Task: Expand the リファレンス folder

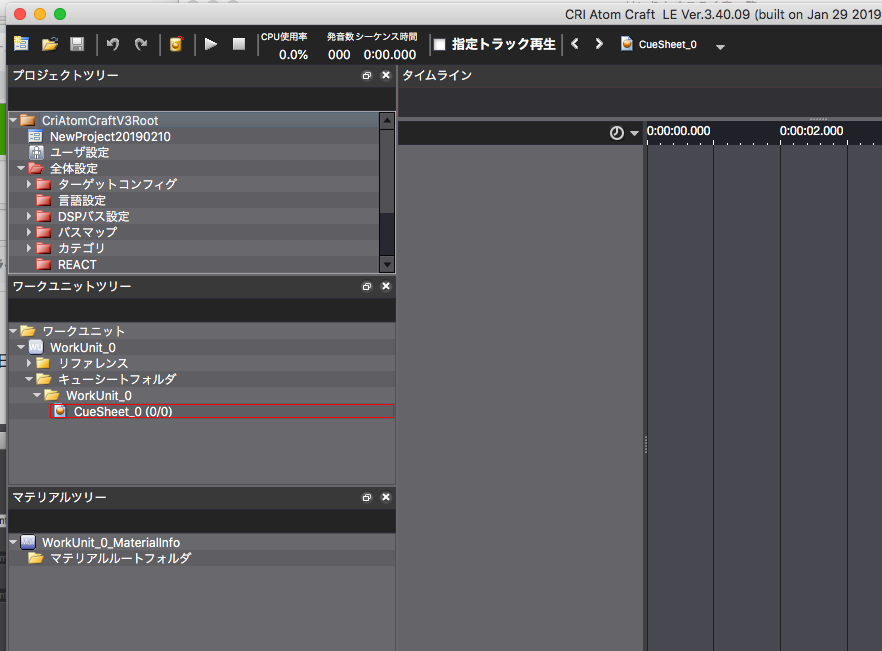Action: pos(29,363)
